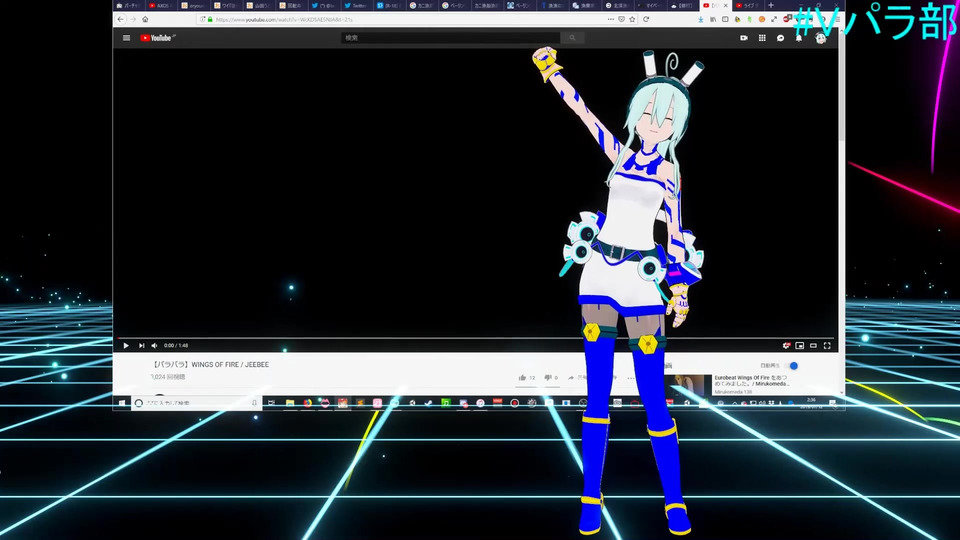Switch to the last YouTube tab labeled ライブ
This screenshot has height=540, width=960.
747,6
